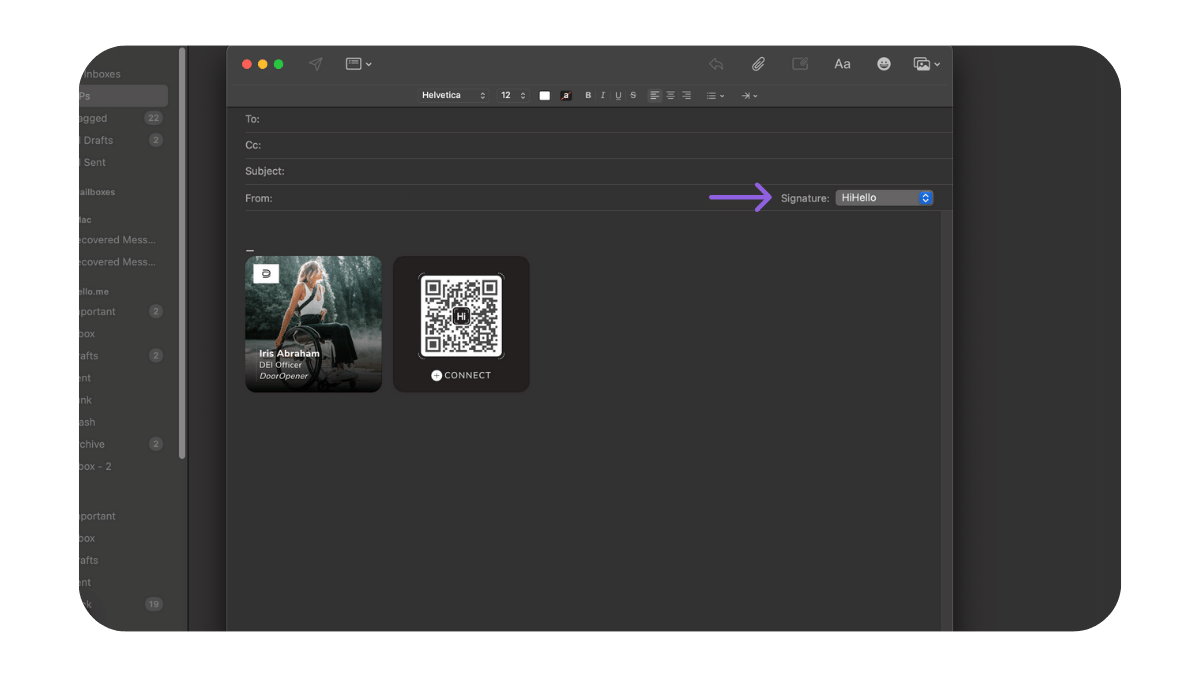Image resolution: width=1200 pixels, height=677 pixels.
Task: Click the Iris Abraham signature card image
Action: [313, 324]
